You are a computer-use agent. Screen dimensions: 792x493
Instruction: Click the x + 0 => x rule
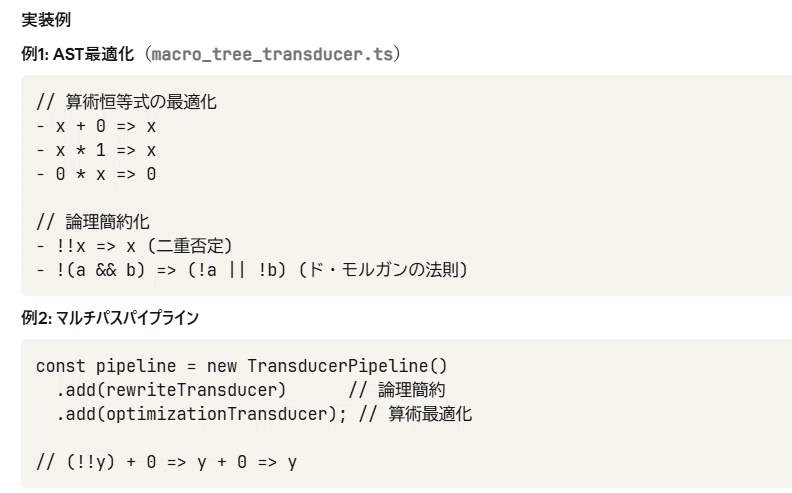(106, 126)
